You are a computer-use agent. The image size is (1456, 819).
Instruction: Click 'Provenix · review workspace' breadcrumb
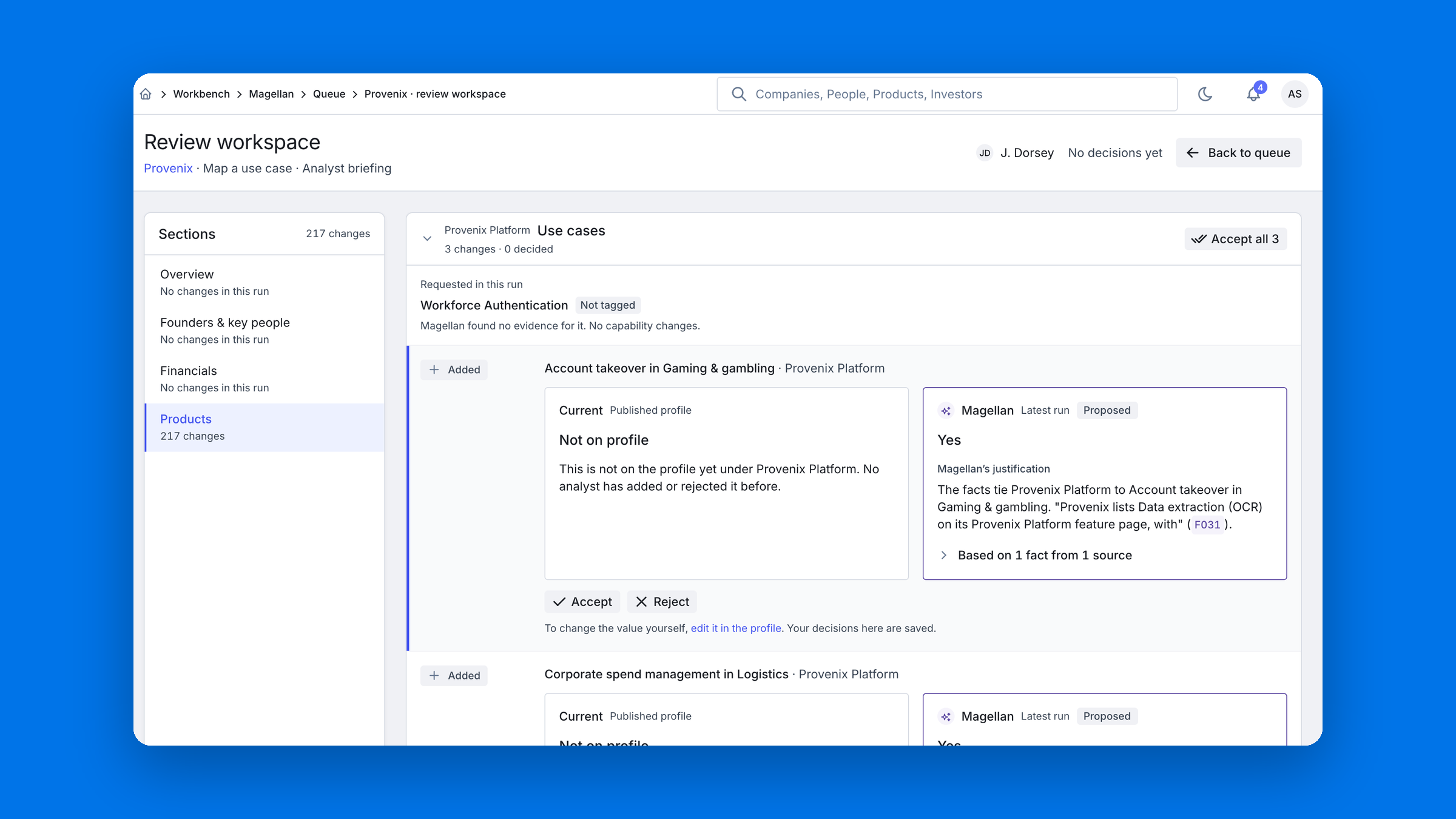435,94
